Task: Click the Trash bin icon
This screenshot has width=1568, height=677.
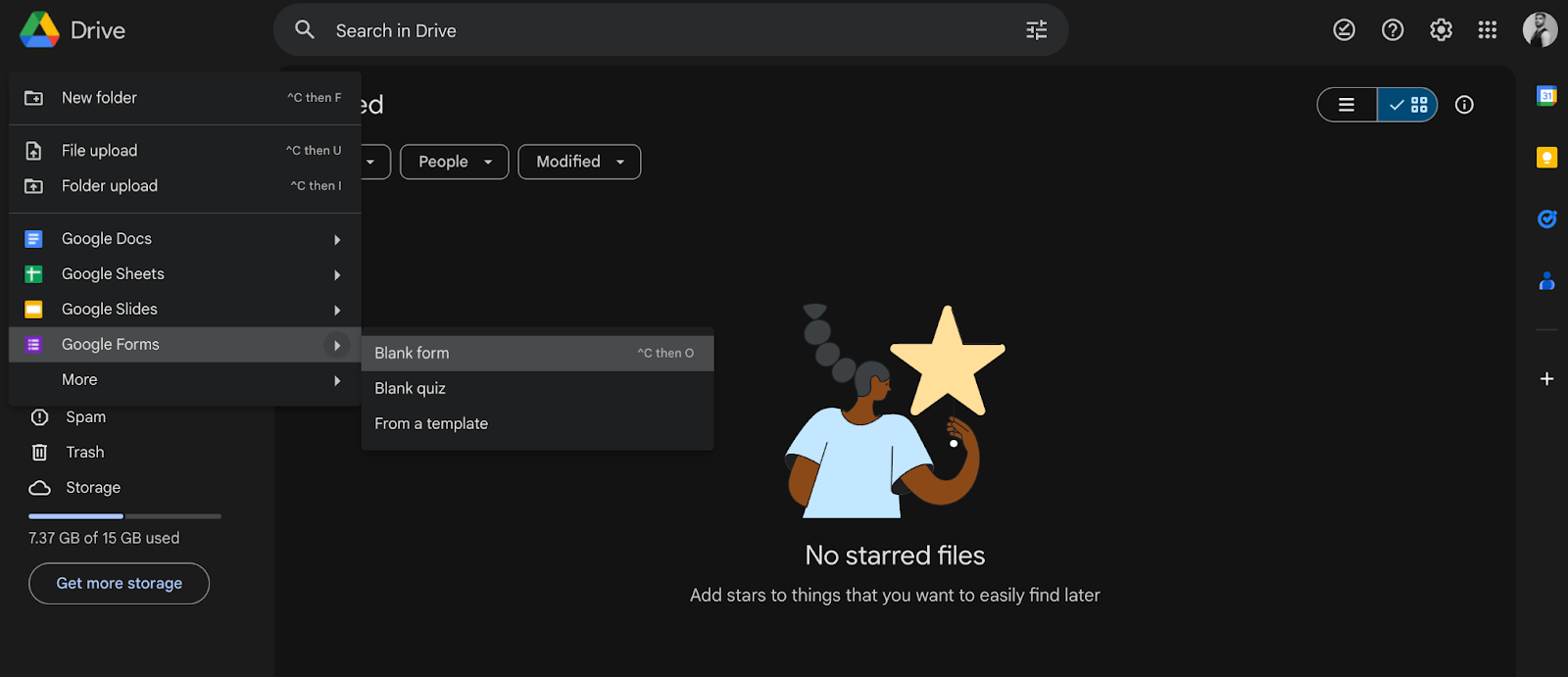Action: [39, 453]
